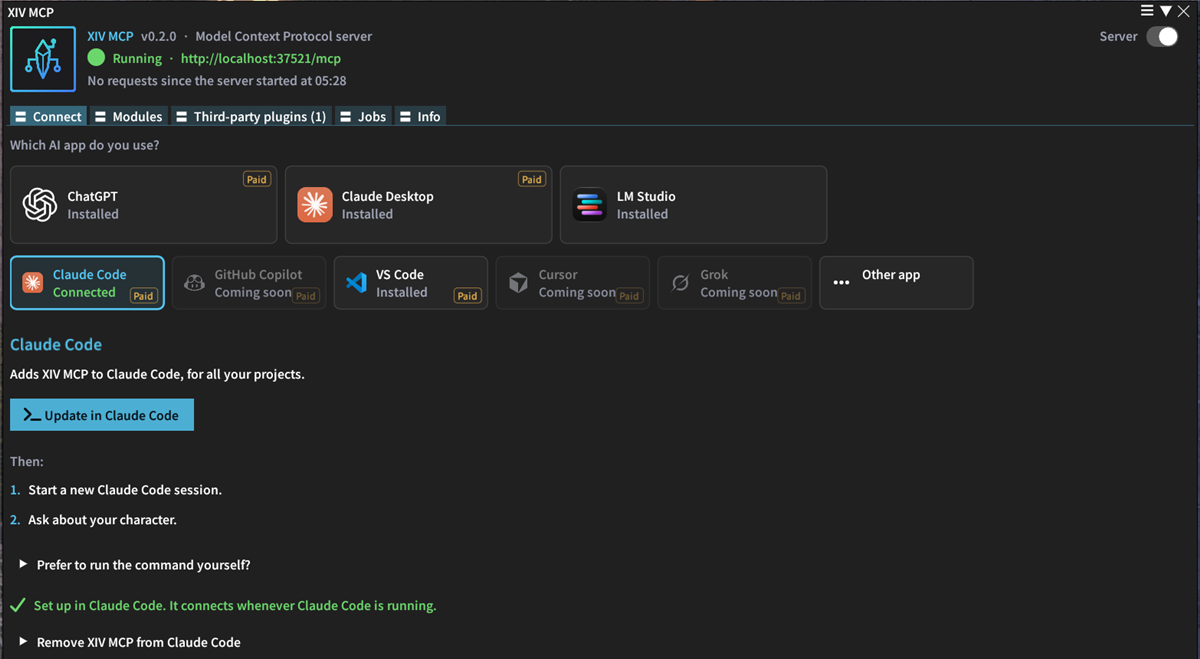This screenshot has height=659, width=1200.
Task: Click Update in Claude Code button
Action: (x=102, y=415)
